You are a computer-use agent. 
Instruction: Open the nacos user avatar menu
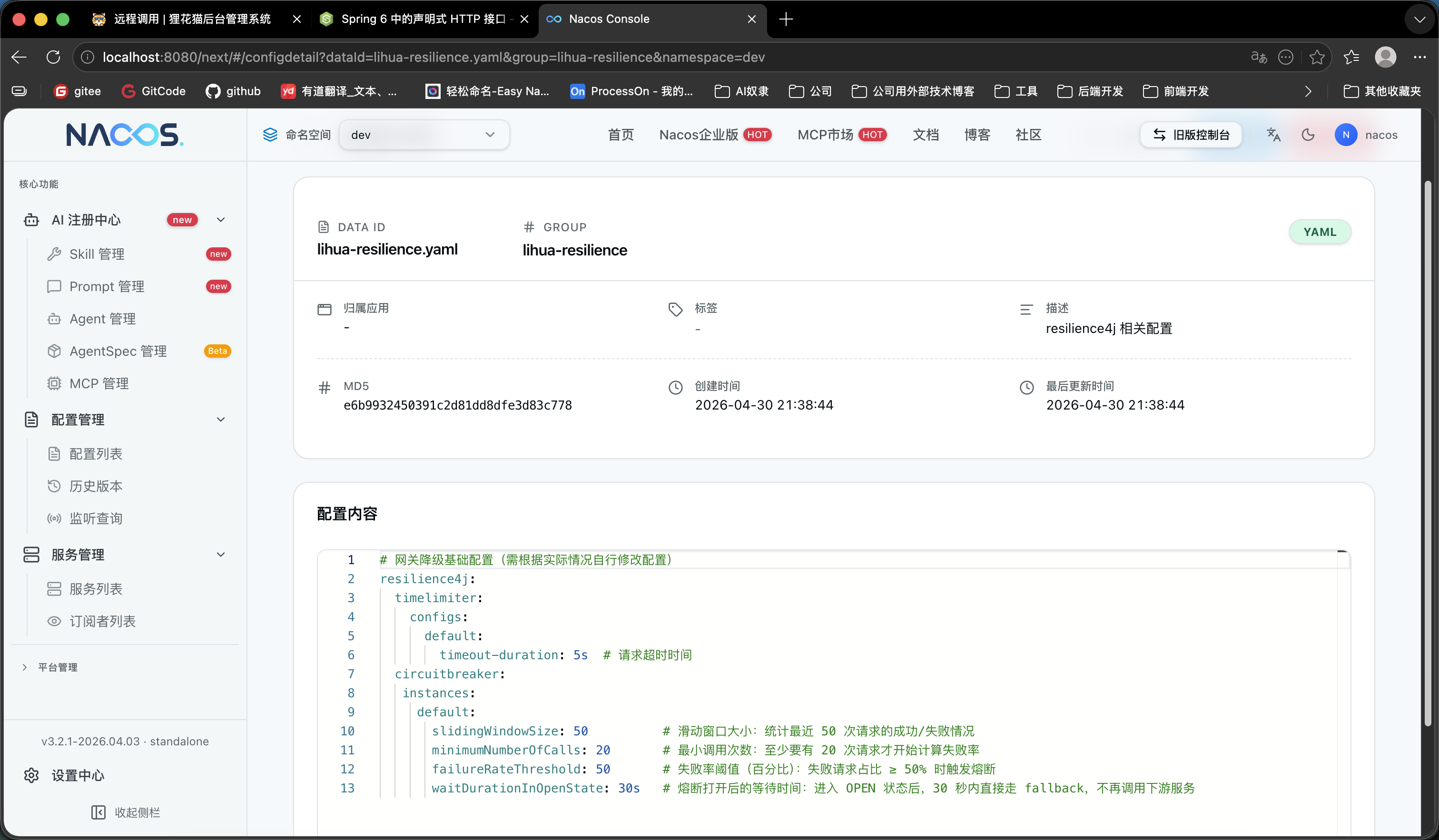pos(1366,135)
